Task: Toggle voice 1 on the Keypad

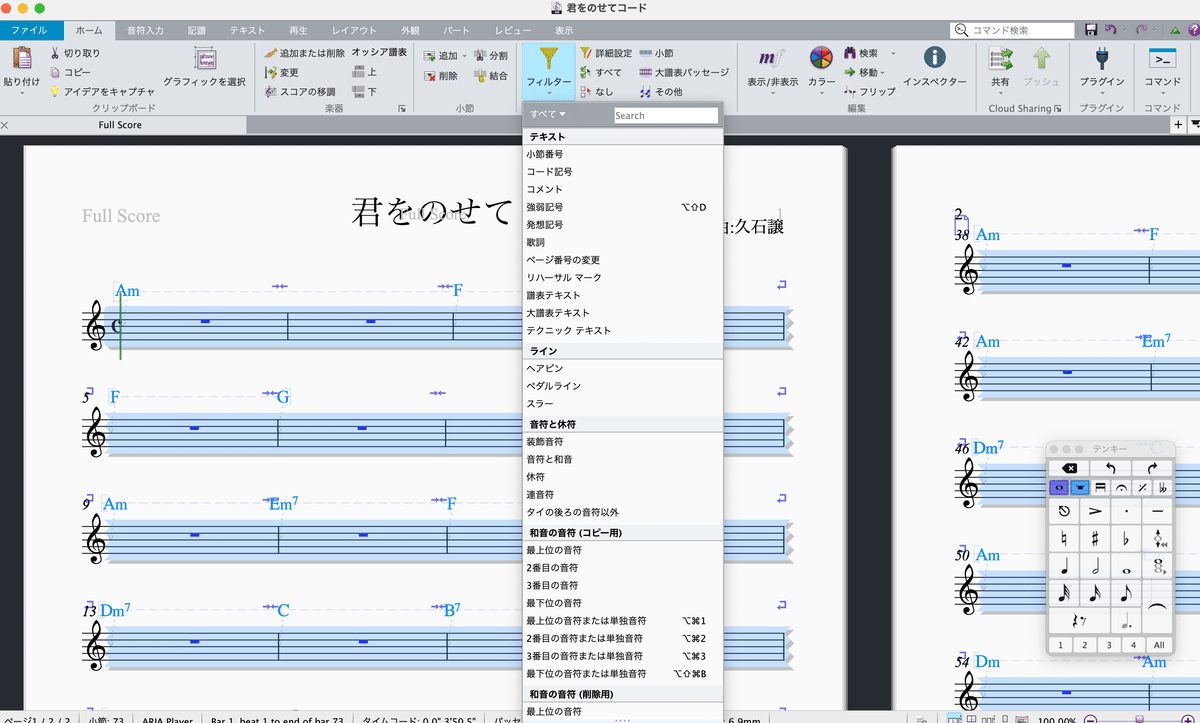Action: [x=1060, y=645]
